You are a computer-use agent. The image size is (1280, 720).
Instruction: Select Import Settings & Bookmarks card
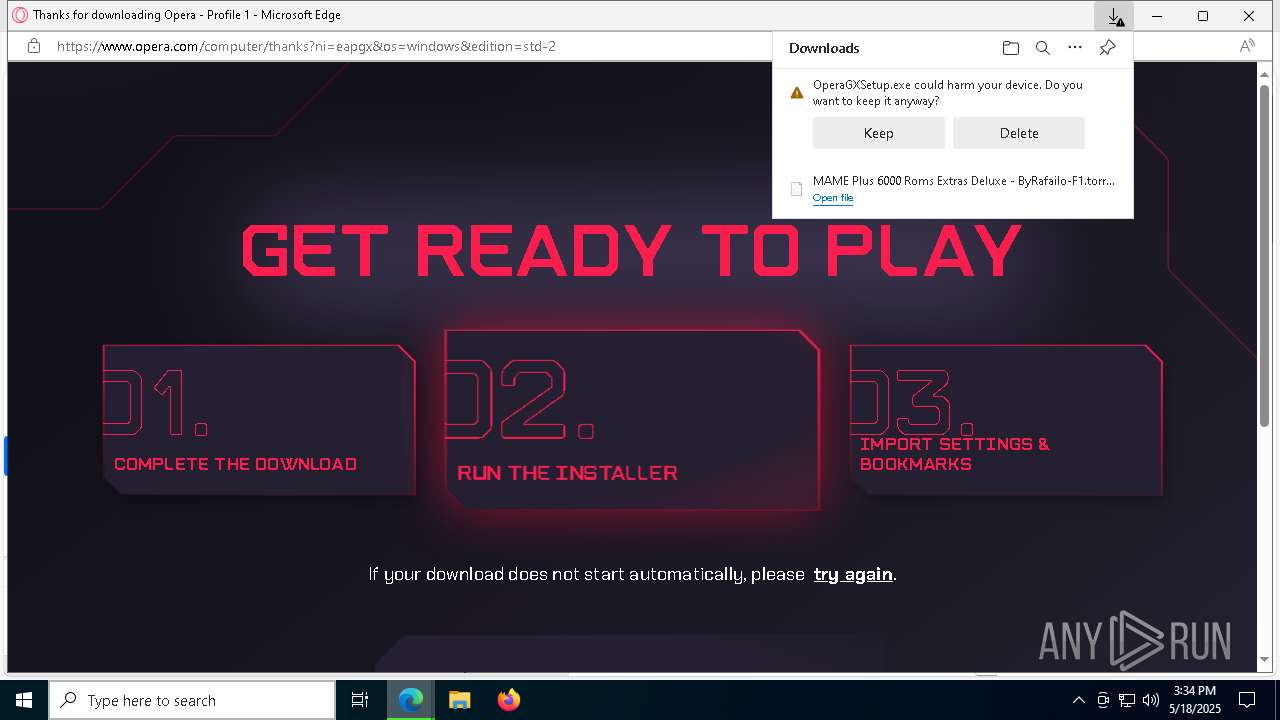point(1006,419)
